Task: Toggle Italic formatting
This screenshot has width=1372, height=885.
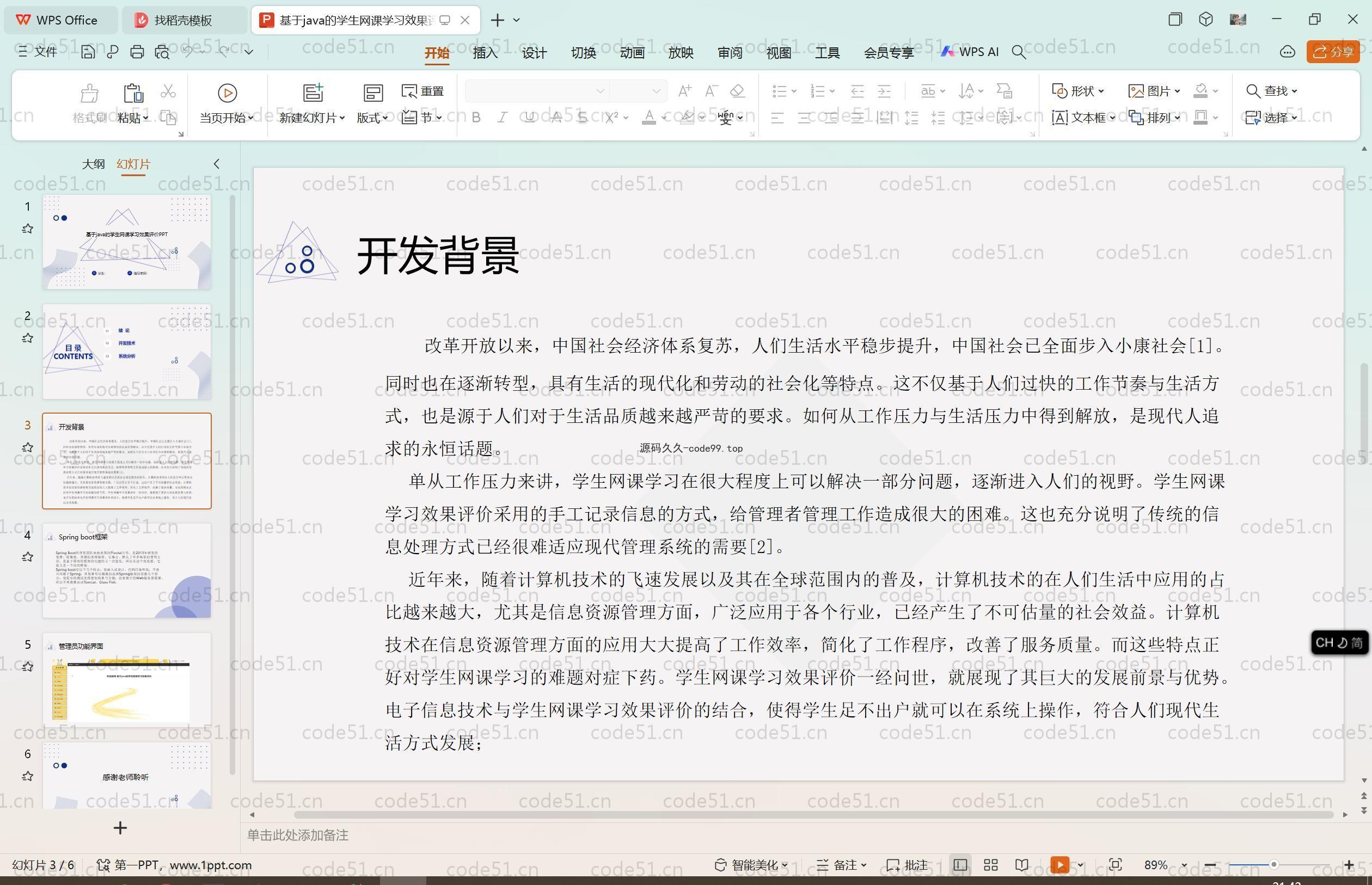Action: [503, 118]
